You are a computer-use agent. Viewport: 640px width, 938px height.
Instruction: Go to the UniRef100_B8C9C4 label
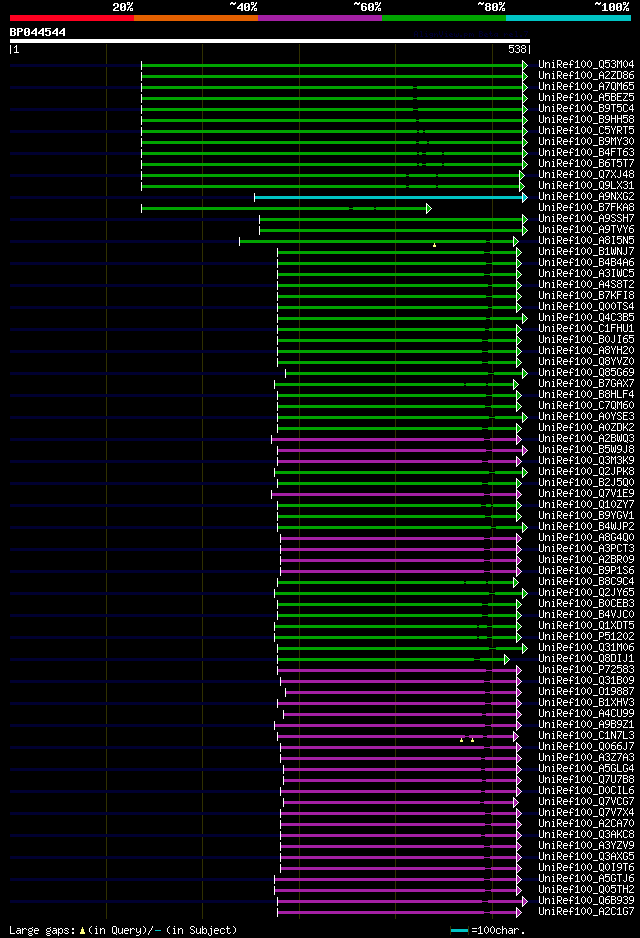tap(586, 581)
